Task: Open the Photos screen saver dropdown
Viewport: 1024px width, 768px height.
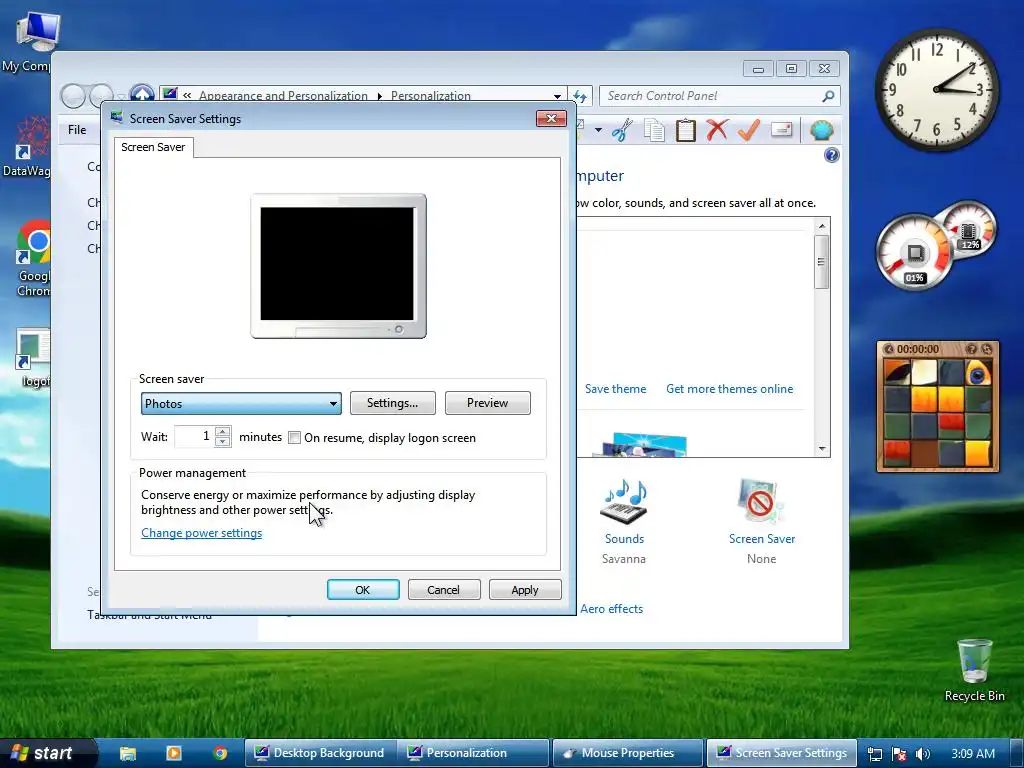Action: (x=241, y=404)
